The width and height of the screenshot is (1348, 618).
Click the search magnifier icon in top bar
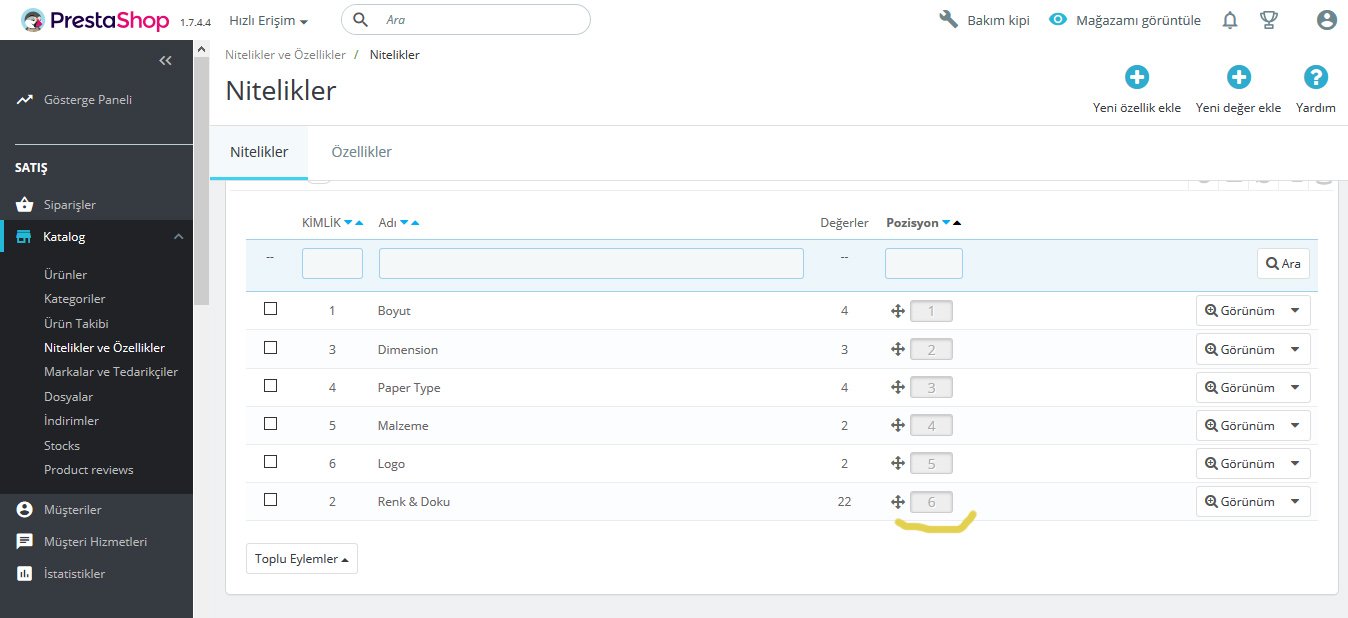coord(362,19)
